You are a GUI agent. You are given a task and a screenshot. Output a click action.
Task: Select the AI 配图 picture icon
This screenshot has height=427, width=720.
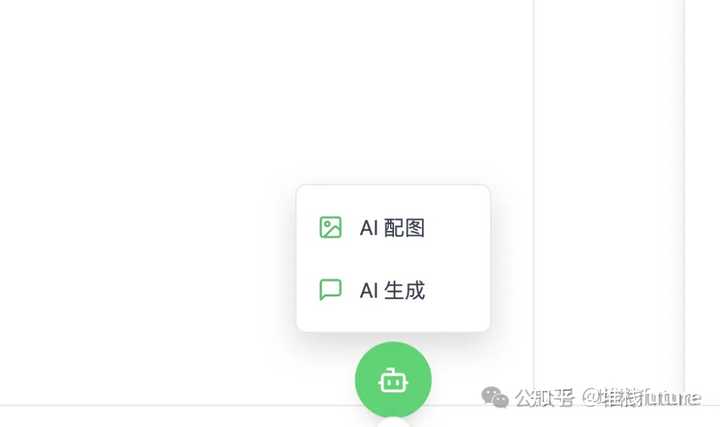(331, 227)
